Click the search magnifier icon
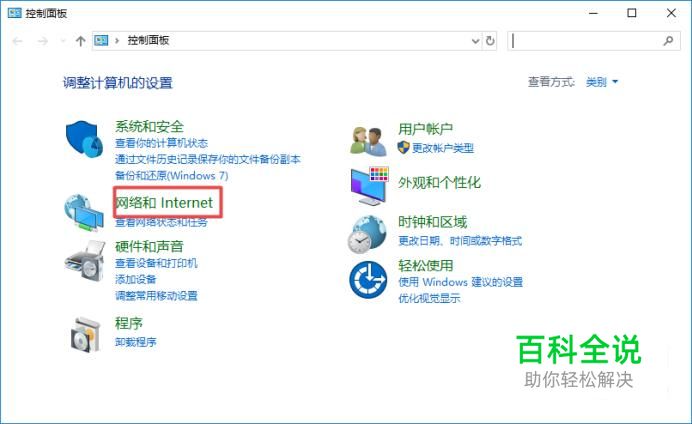The image size is (692, 424). [668, 41]
